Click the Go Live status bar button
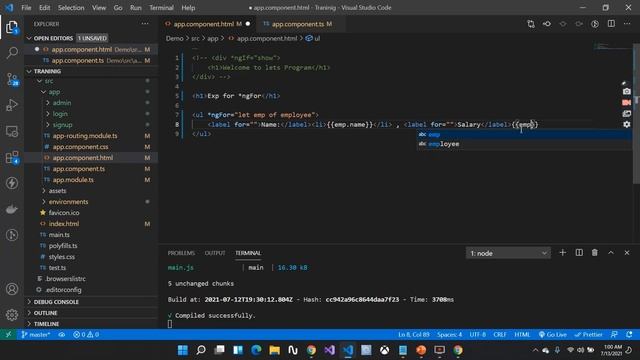The image size is (640, 360). pos(552,334)
